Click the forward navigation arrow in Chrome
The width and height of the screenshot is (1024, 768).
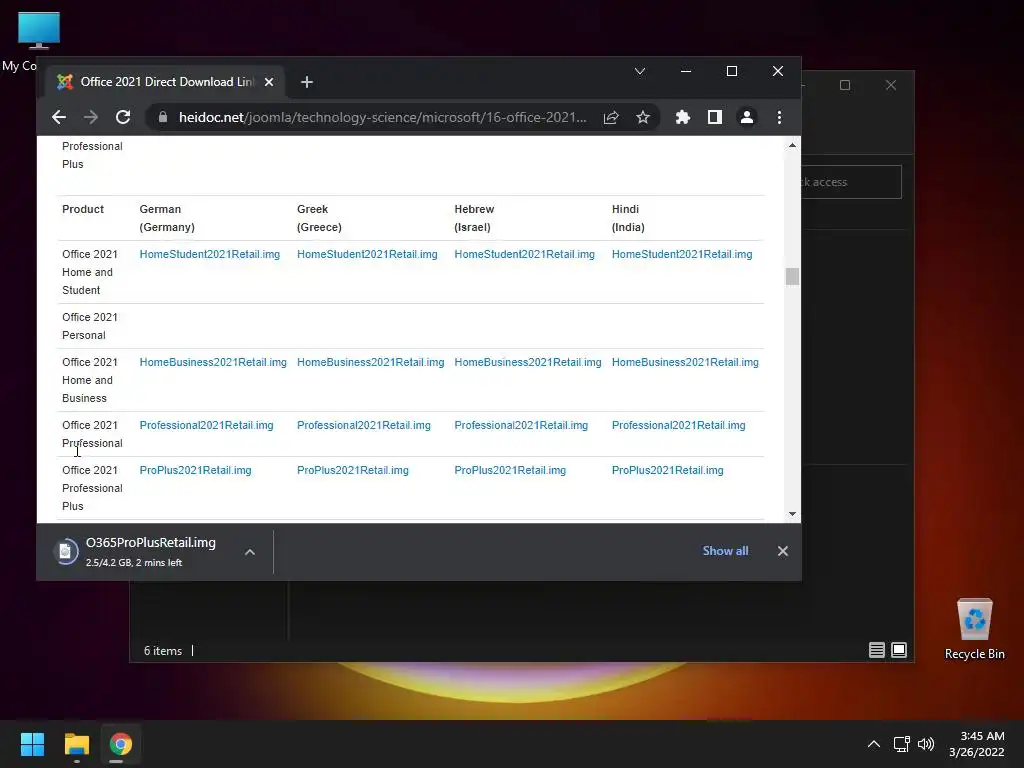91,118
